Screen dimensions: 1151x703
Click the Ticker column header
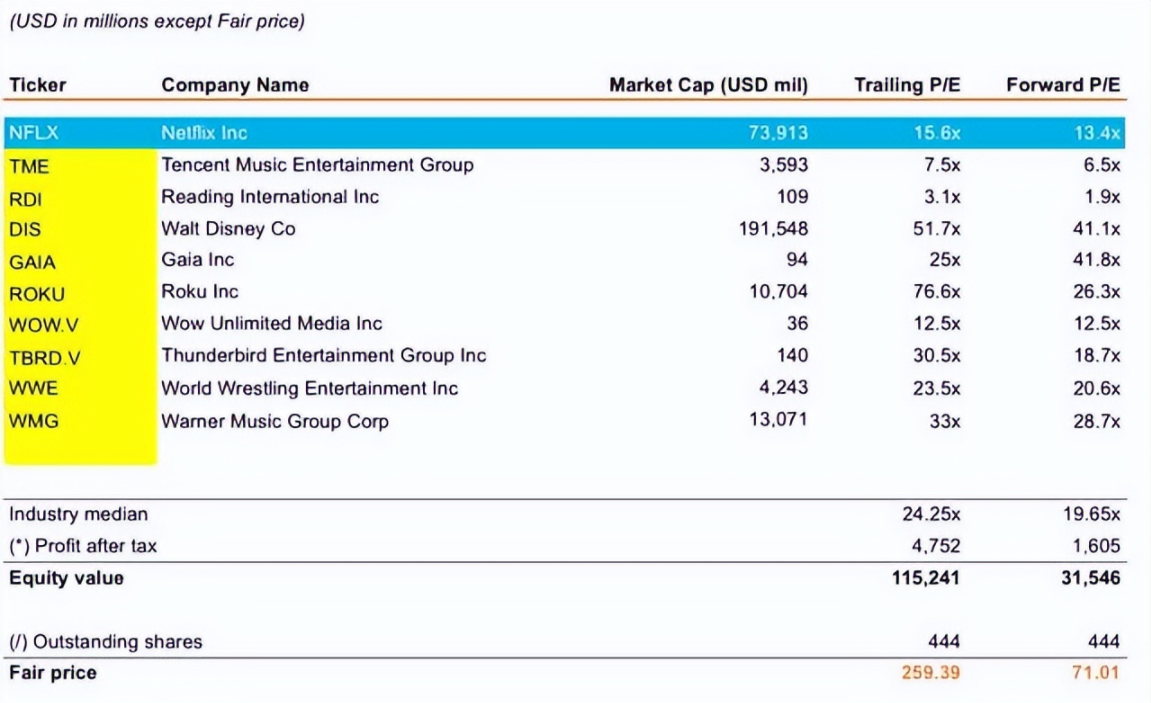coord(36,85)
